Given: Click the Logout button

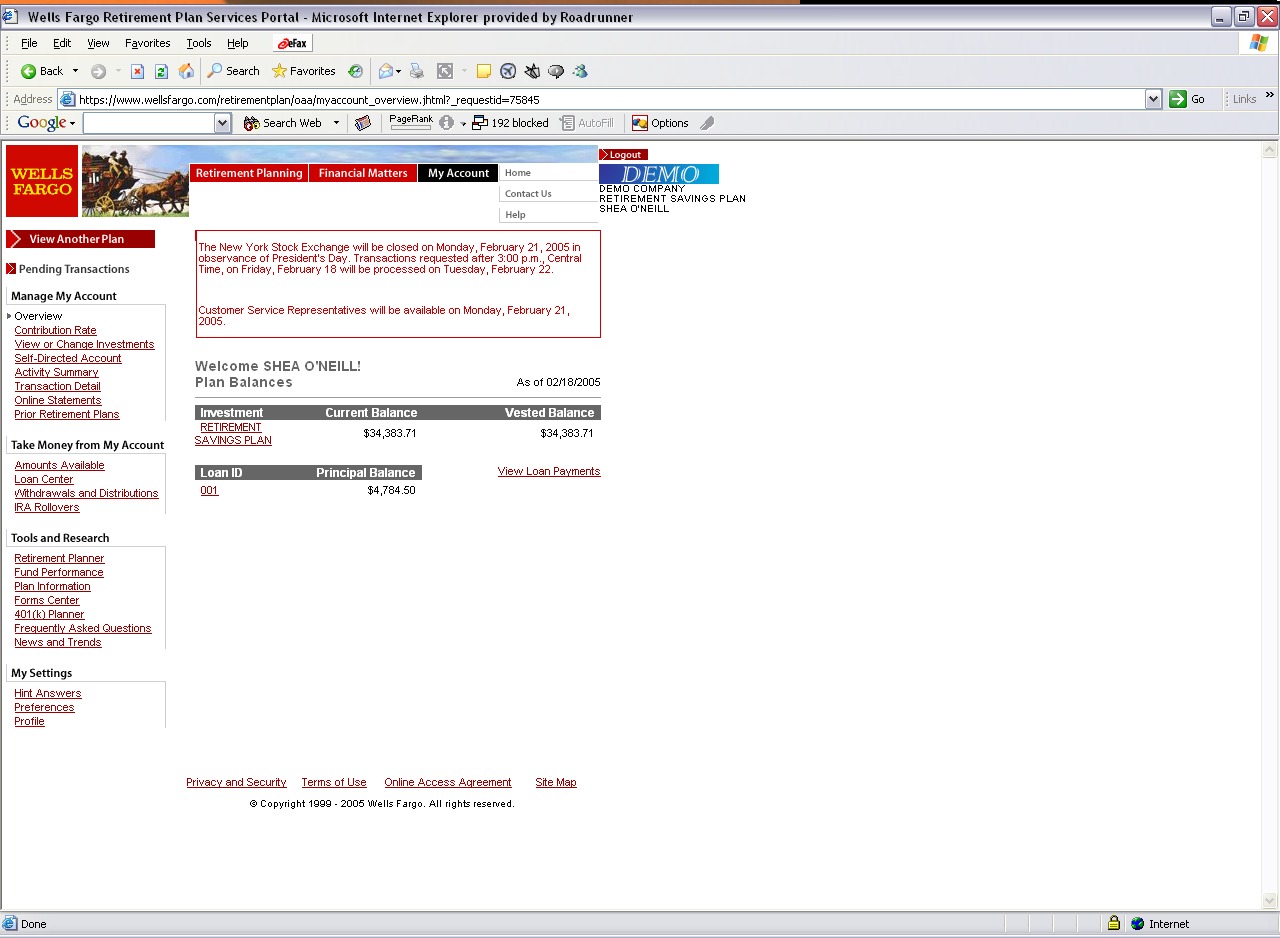Looking at the screenshot, I should 624,155.
